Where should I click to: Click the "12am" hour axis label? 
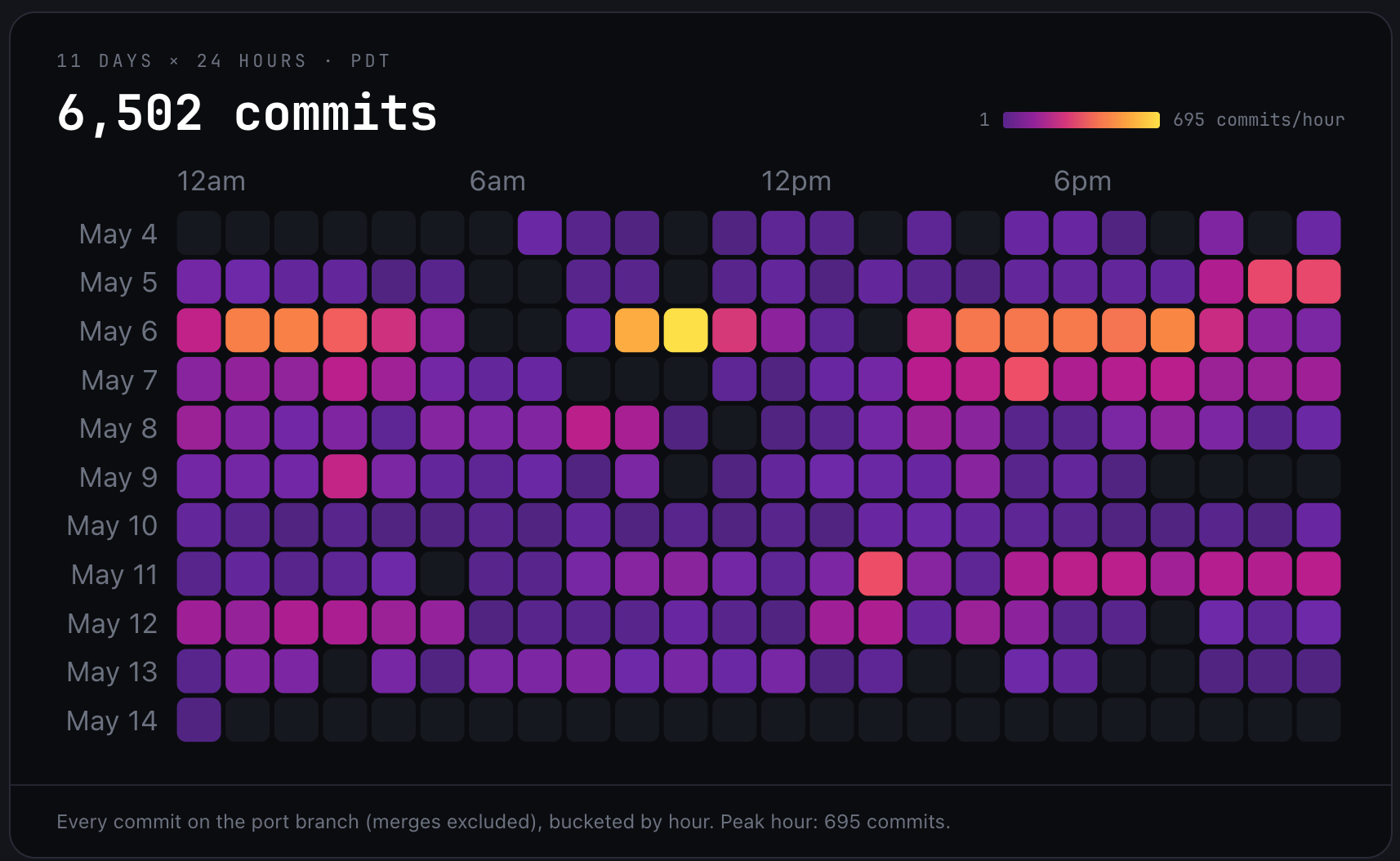212,181
